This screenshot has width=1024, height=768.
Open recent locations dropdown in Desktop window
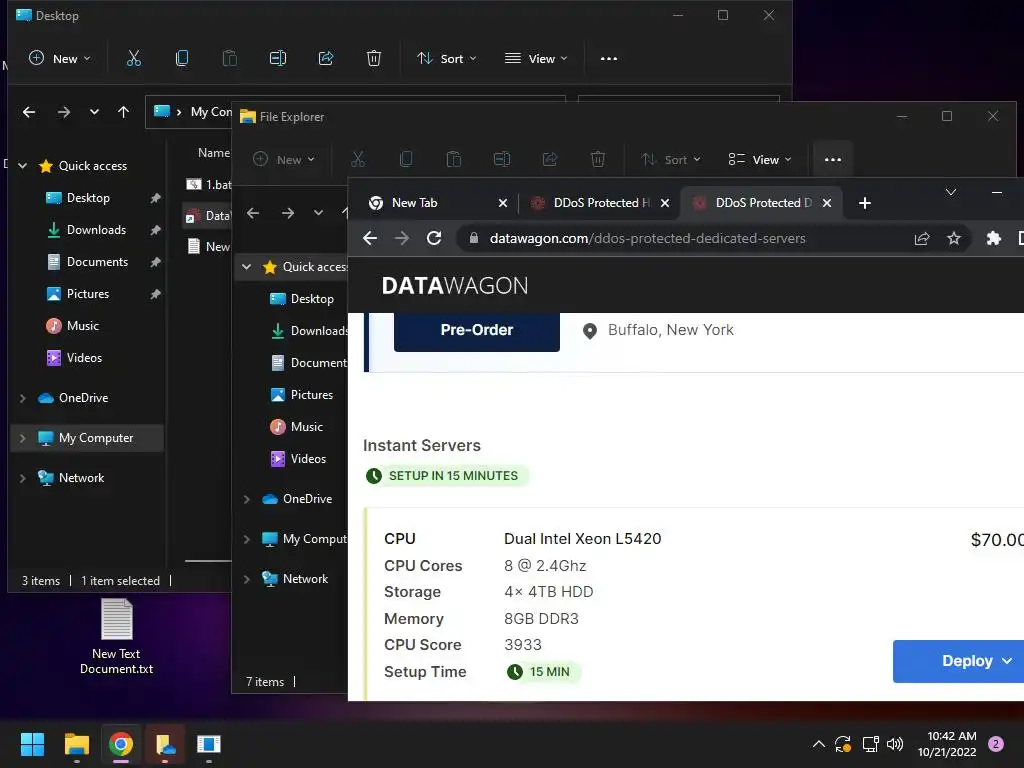click(94, 112)
